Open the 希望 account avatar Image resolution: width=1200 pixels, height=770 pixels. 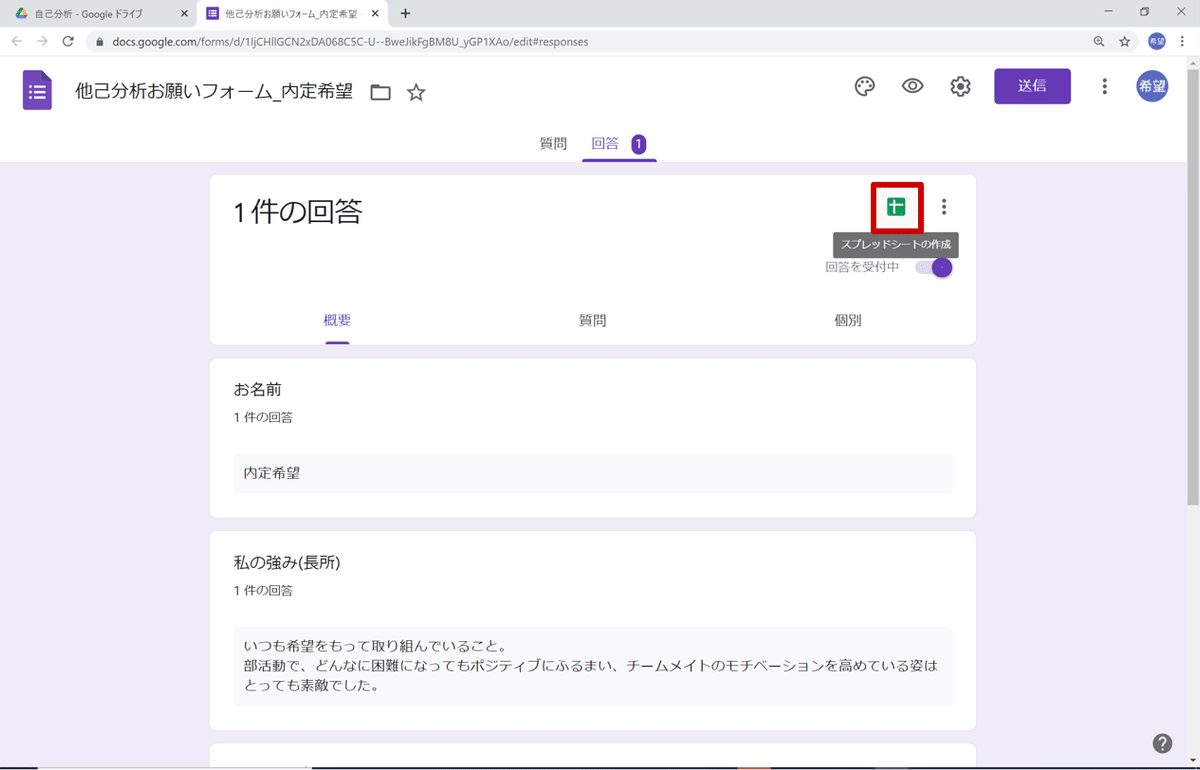point(1152,86)
